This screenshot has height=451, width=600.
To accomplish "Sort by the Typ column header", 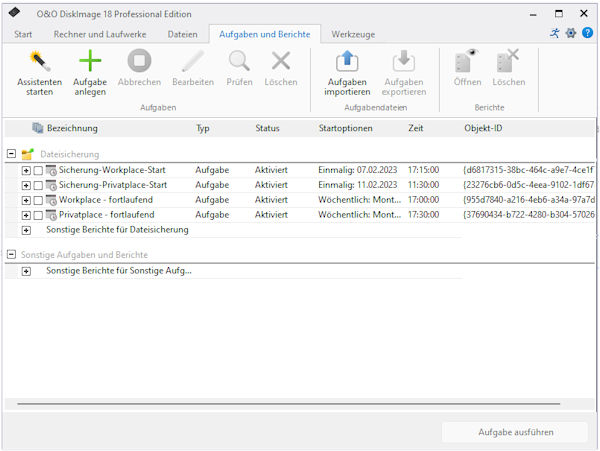I will pos(203,128).
